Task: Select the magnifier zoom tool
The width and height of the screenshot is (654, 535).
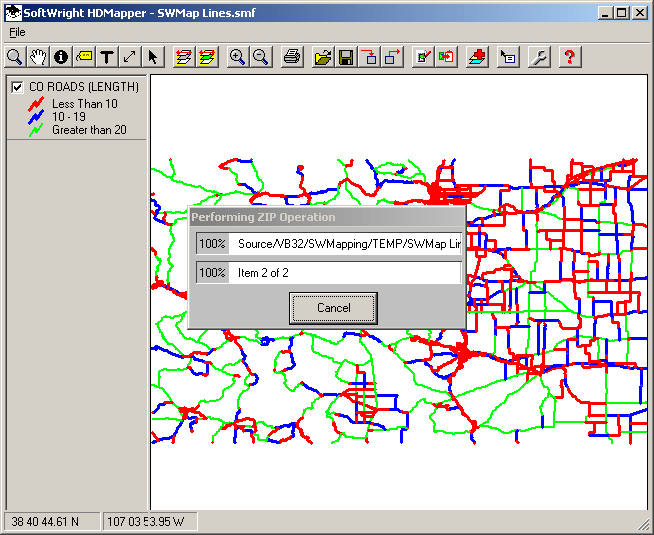Action: pyautogui.click(x=15, y=57)
